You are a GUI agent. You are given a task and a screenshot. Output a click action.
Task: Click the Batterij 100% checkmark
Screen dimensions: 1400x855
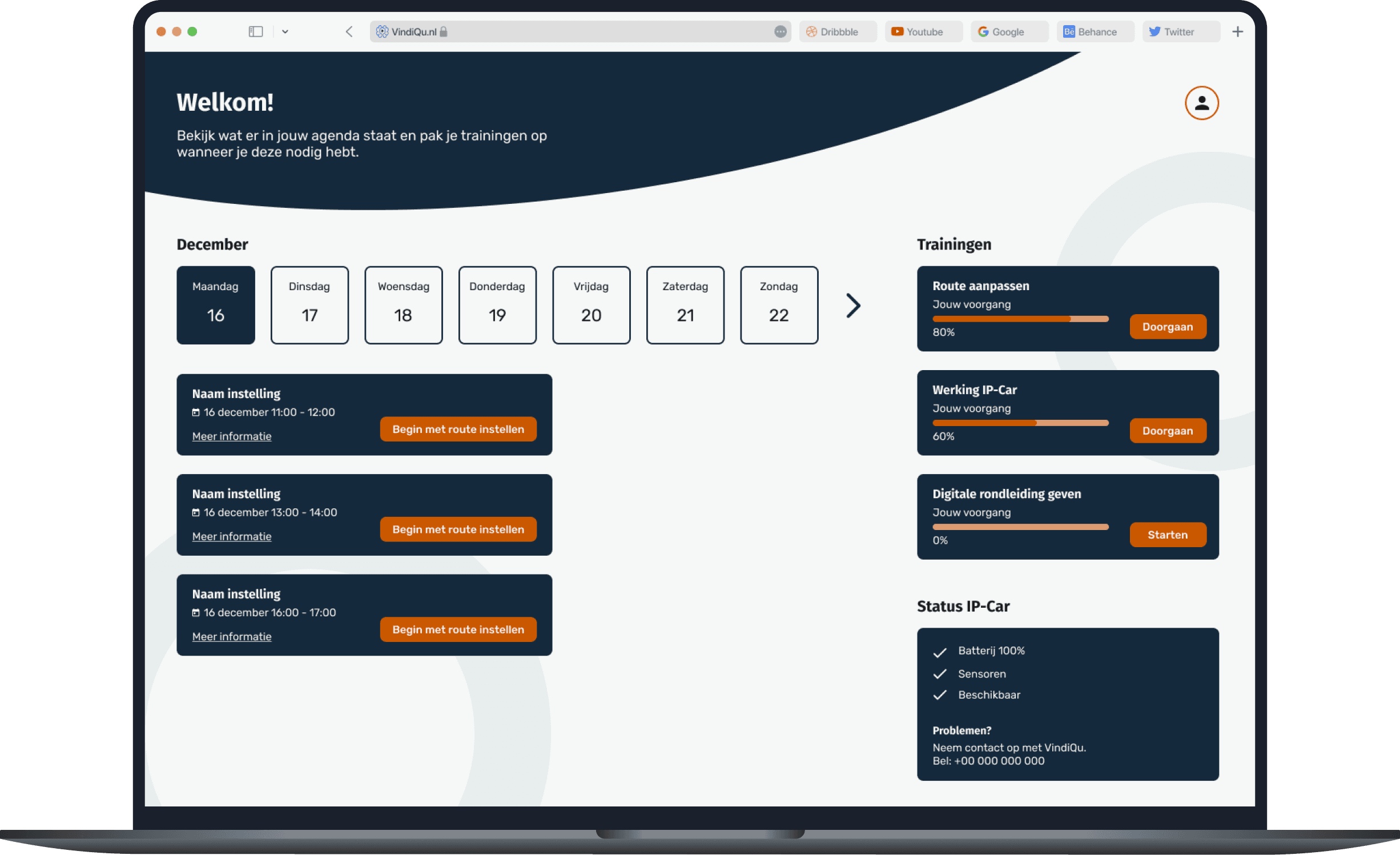click(x=940, y=652)
